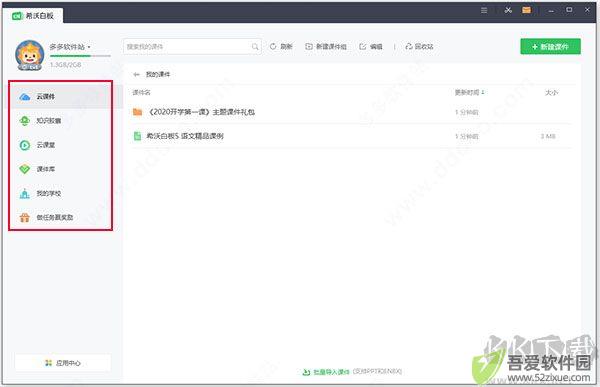Viewport: 600px width, 387px height.
Task: Select the 希沃白板 title tab
Action: click(33, 16)
